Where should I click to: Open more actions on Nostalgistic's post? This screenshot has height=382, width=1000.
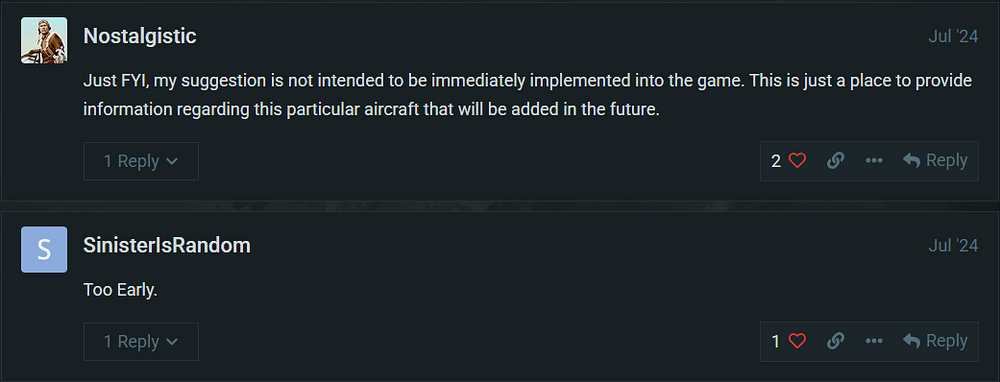tap(874, 161)
